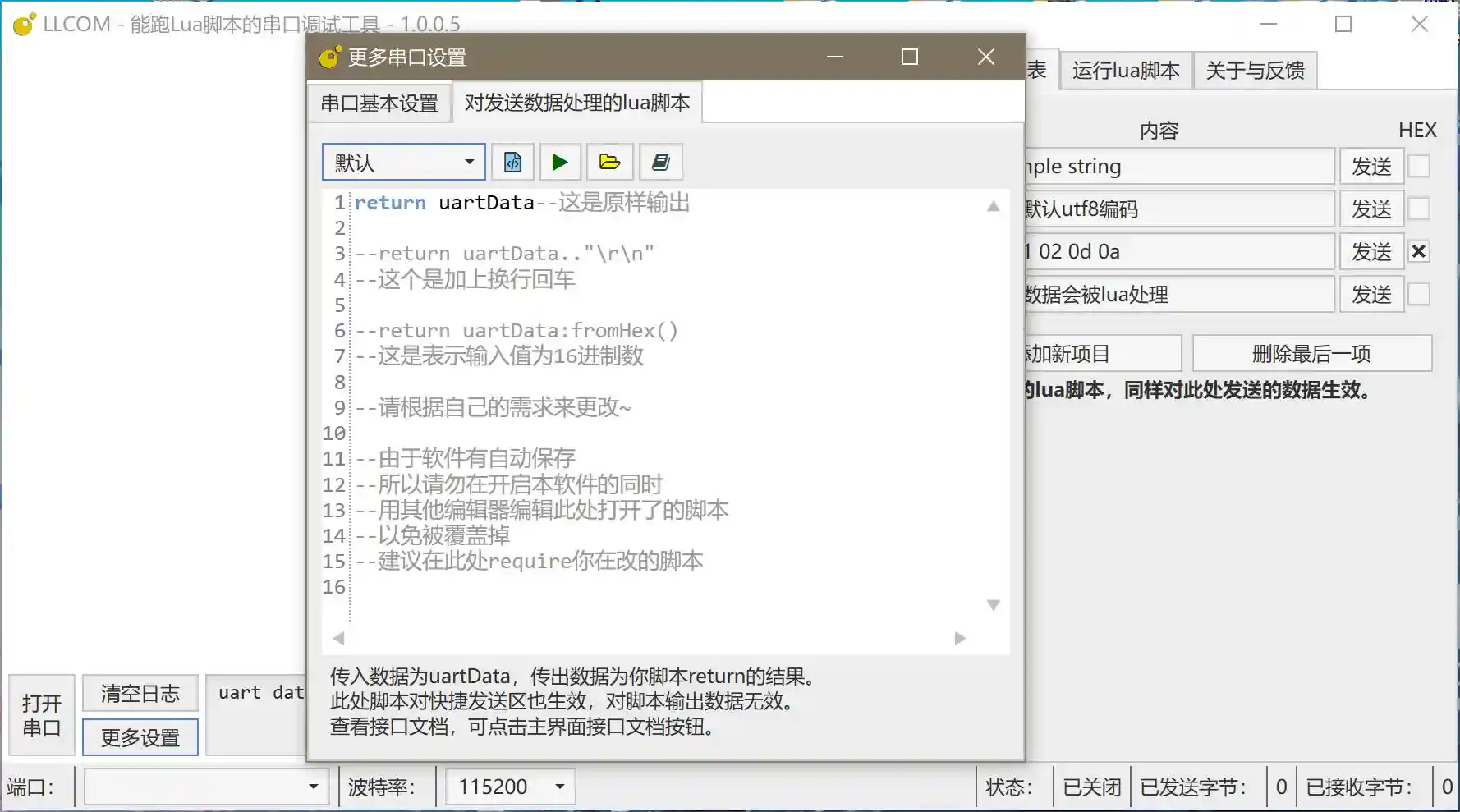Check HEX on the 数据会被lua处理 row
The image size is (1460, 812).
point(1420,295)
